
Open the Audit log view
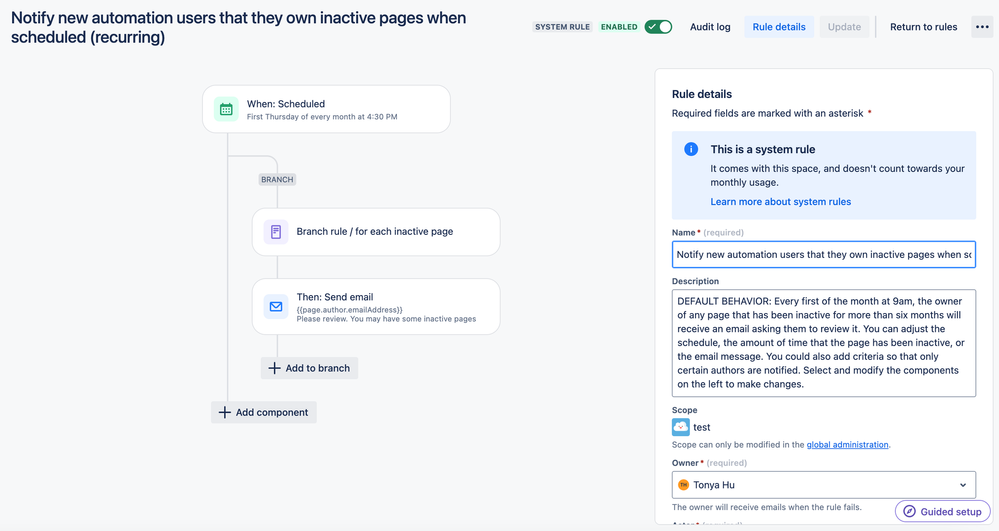coord(710,27)
